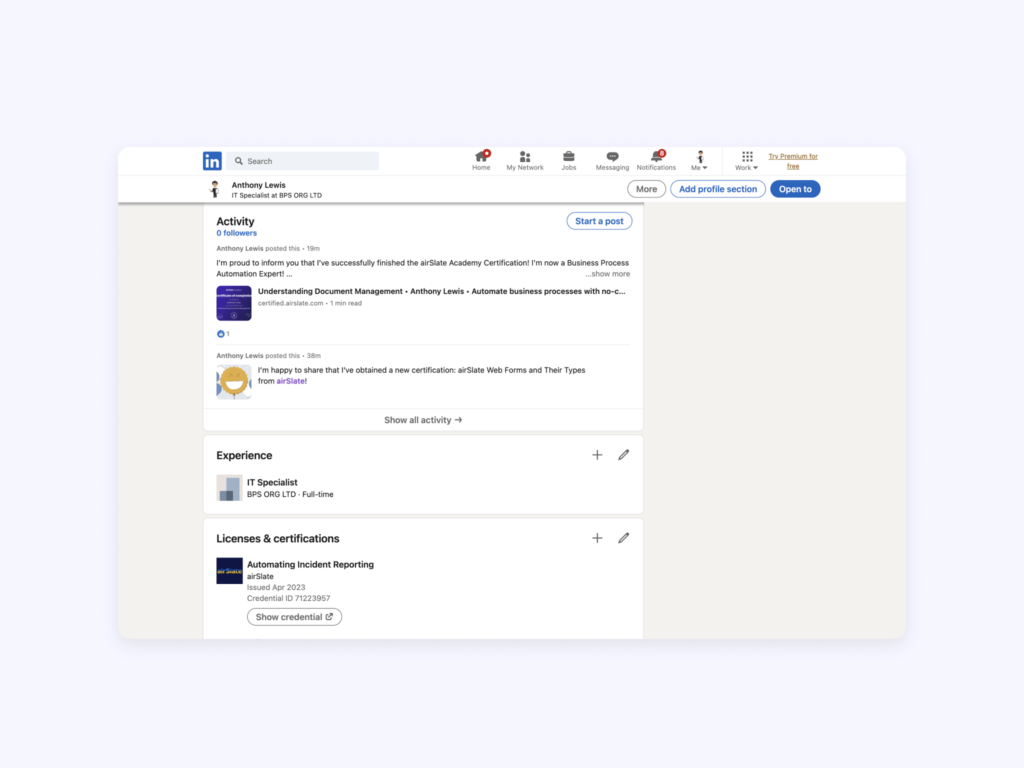Edit Experience section with pencil icon
This screenshot has height=768, width=1024.
tap(624, 455)
